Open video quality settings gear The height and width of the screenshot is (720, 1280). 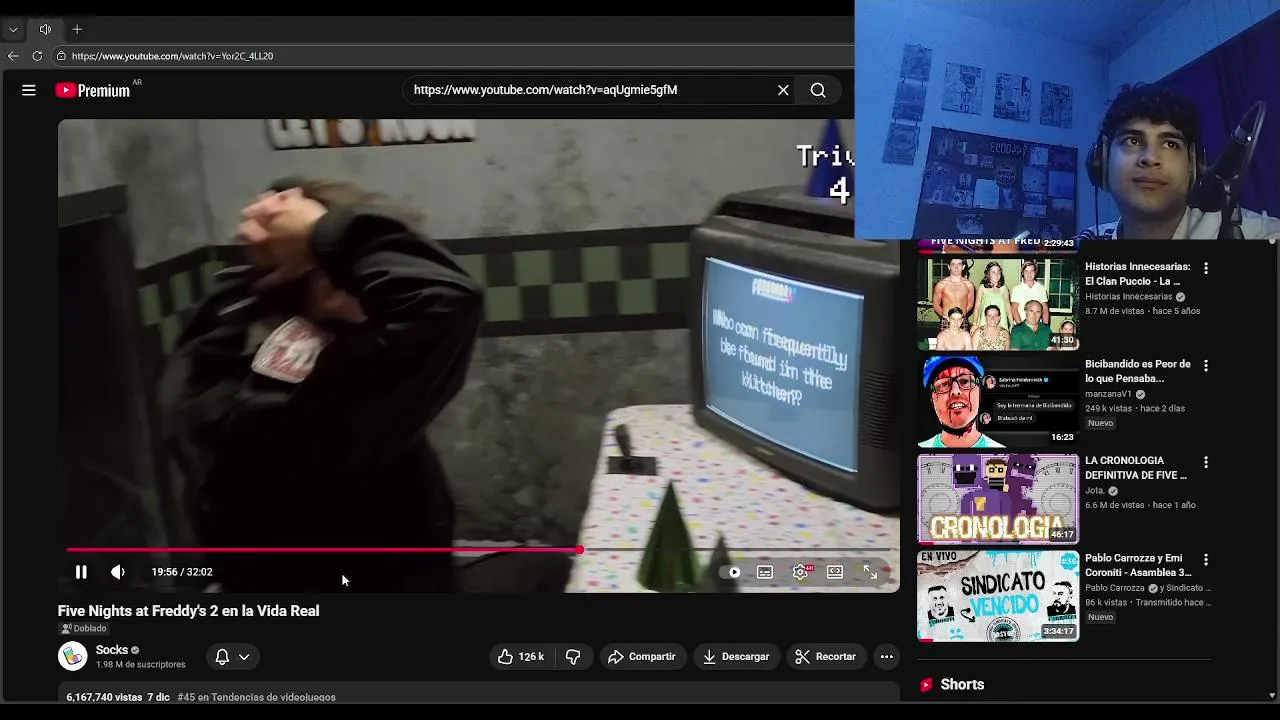point(800,572)
